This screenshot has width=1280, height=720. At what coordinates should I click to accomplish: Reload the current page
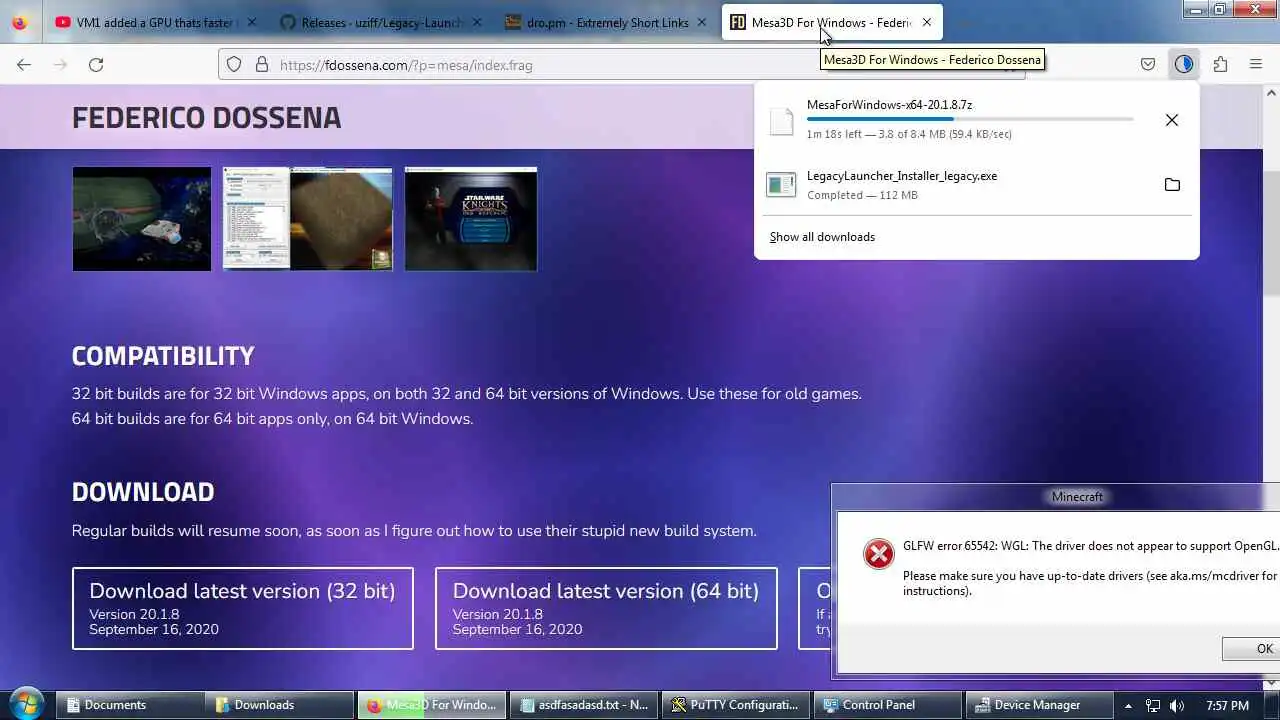96,64
